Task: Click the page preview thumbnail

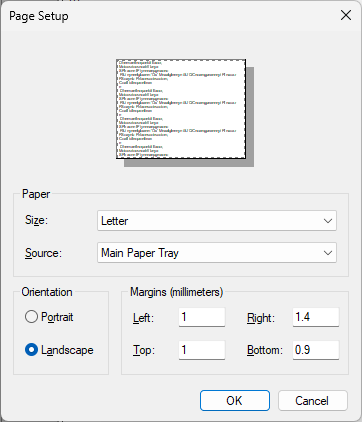Action: [181, 109]
